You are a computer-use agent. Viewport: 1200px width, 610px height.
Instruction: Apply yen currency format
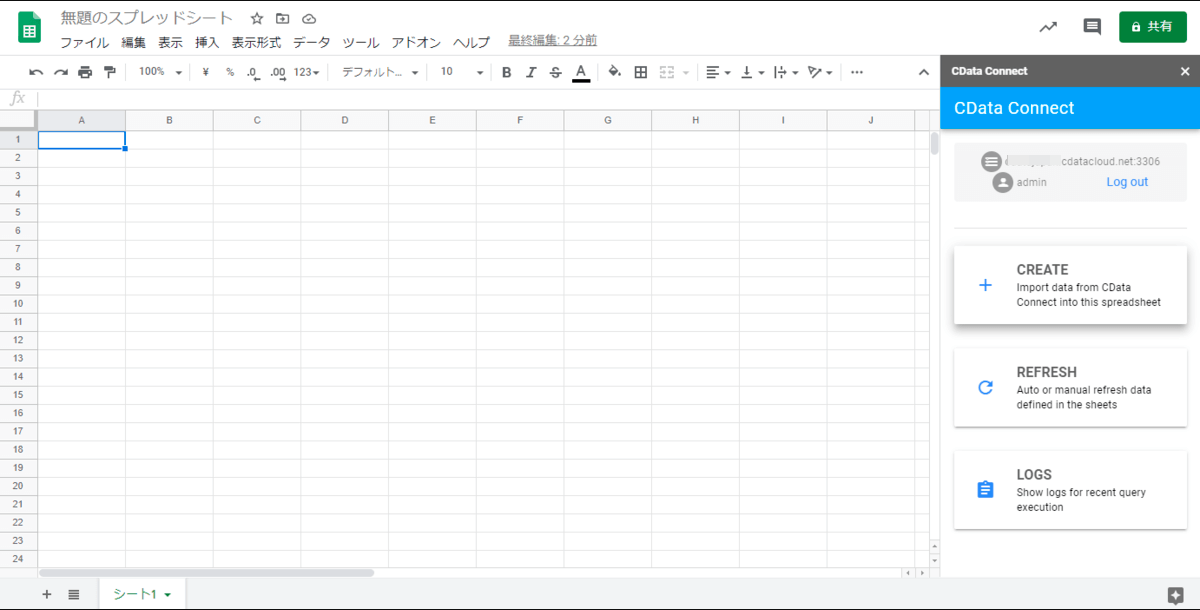(206, 72)
